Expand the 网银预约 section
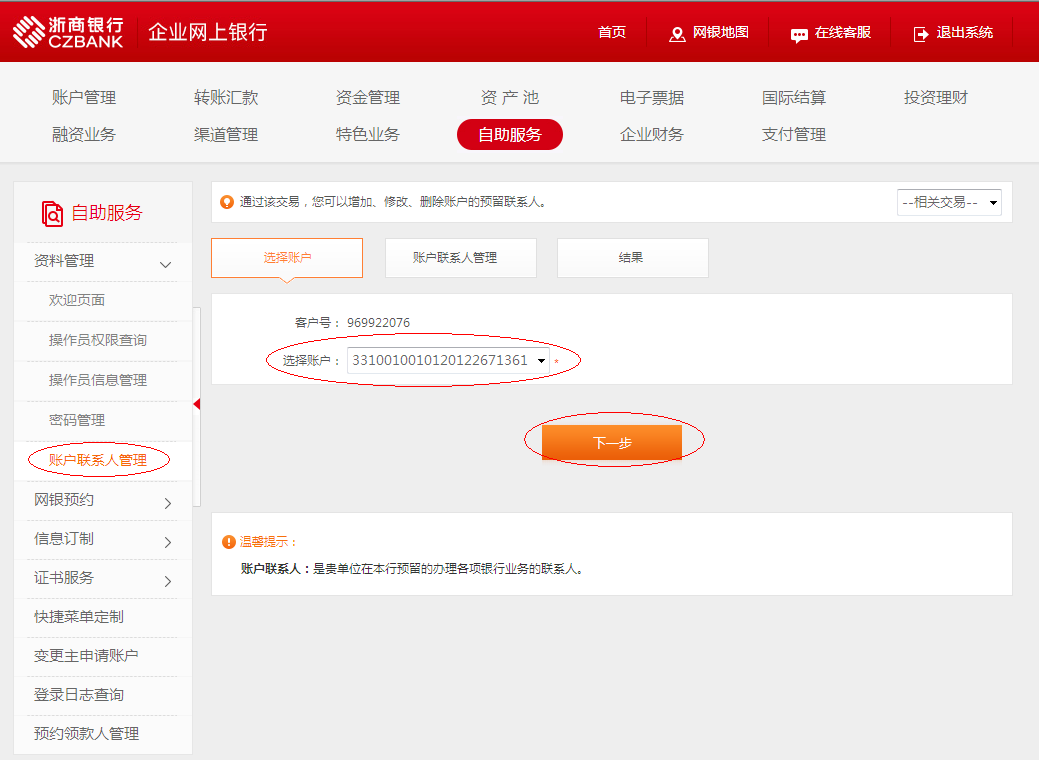The height and width of the screenshot is (760, 1039). [x=167, y=503]
